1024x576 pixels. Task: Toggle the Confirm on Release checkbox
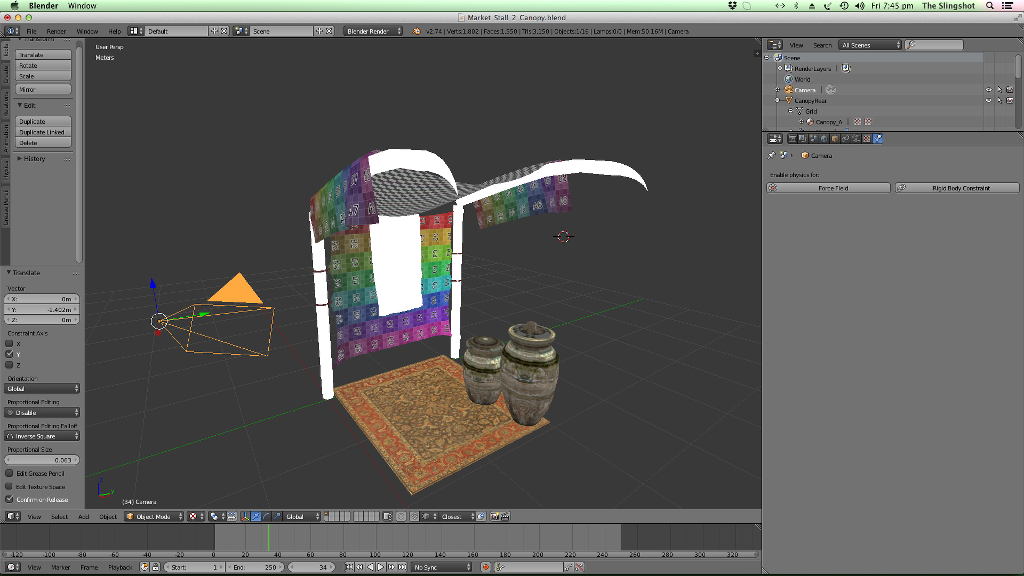(9, 500)
